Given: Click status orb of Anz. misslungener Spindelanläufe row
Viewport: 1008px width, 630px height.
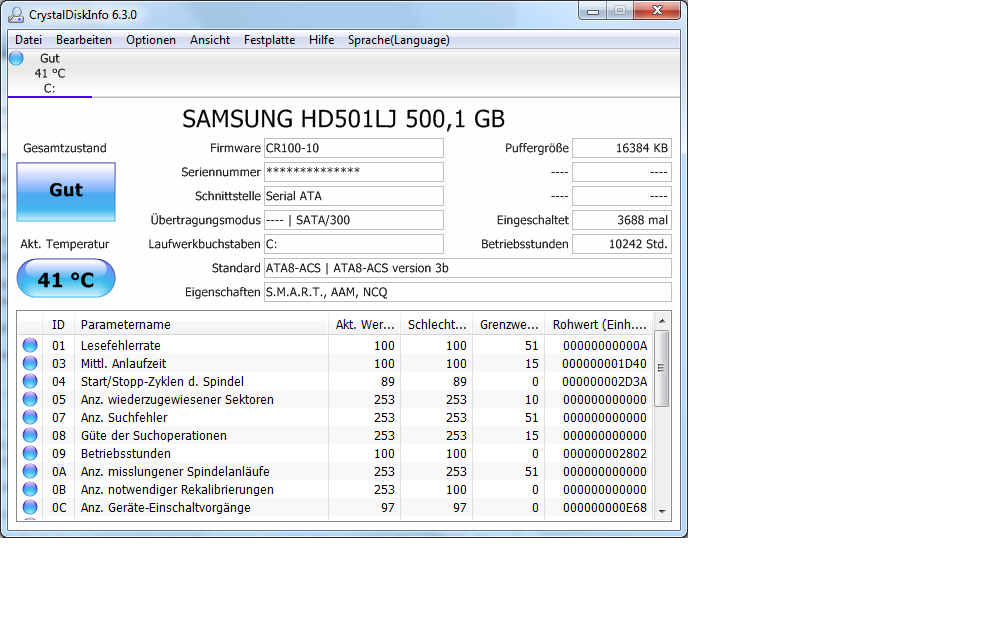Looking at the screenshot, I should [x=30, y=471].
